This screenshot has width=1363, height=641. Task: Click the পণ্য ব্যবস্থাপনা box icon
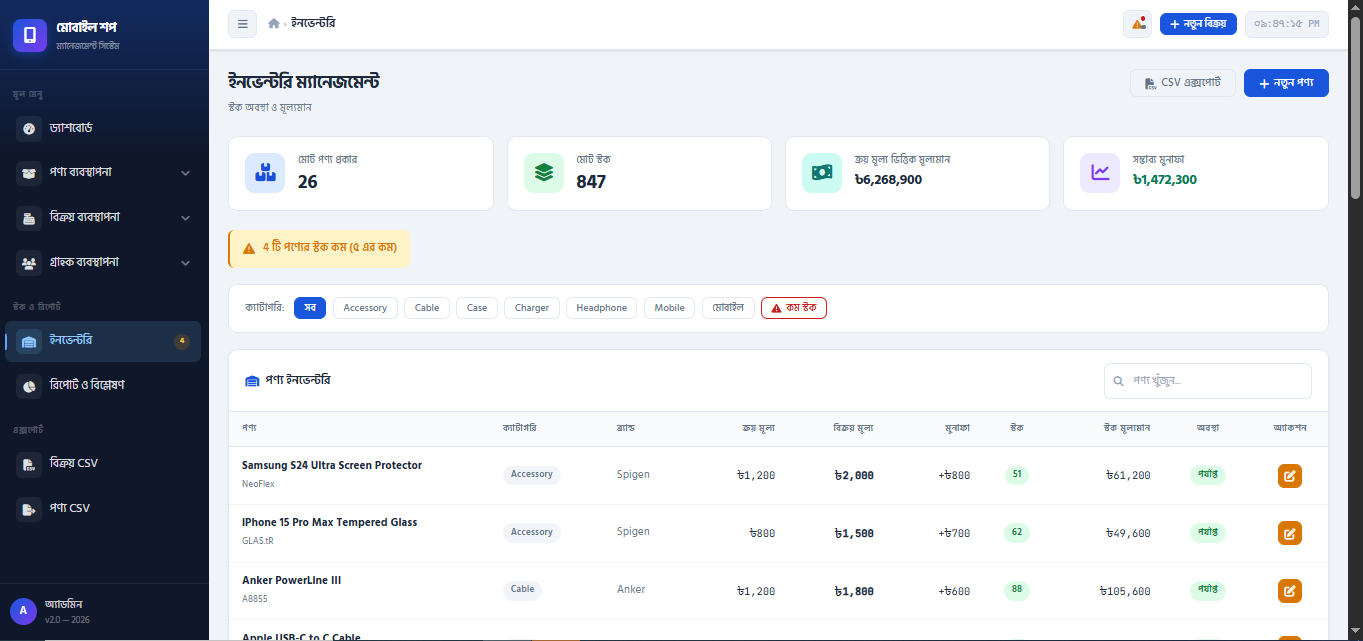29,173
